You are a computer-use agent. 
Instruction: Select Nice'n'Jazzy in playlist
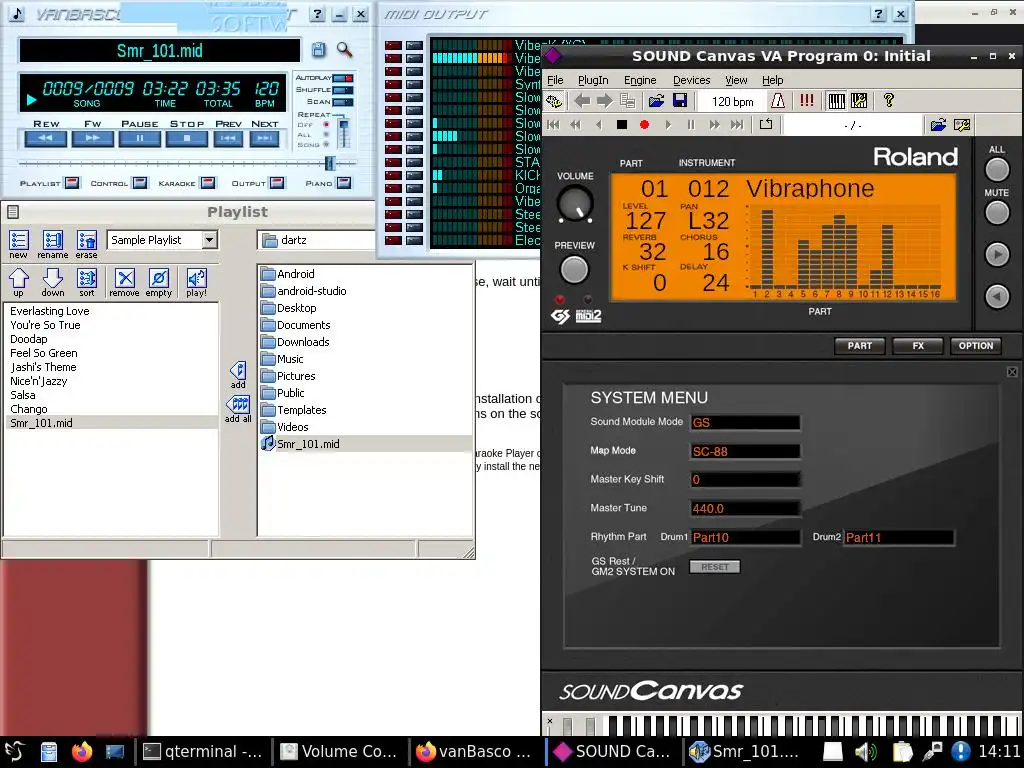(39, 381)
